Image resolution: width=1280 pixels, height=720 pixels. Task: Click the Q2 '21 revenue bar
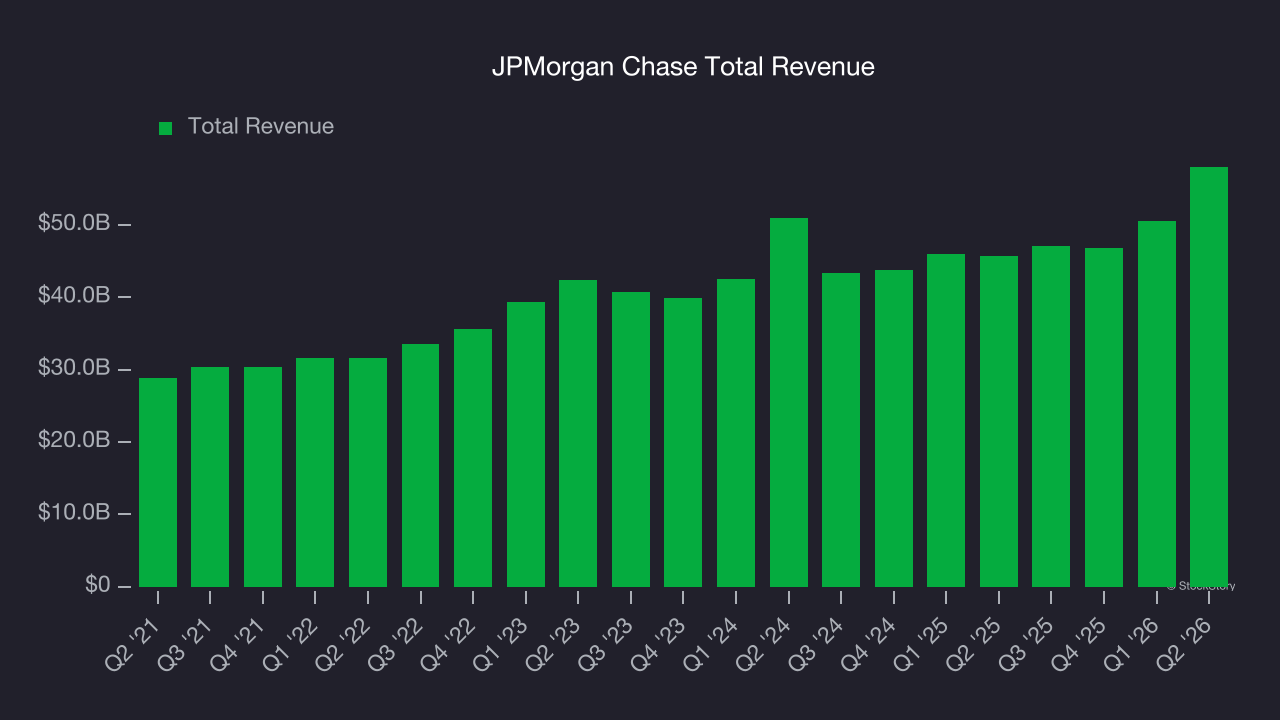coord(158,482)
